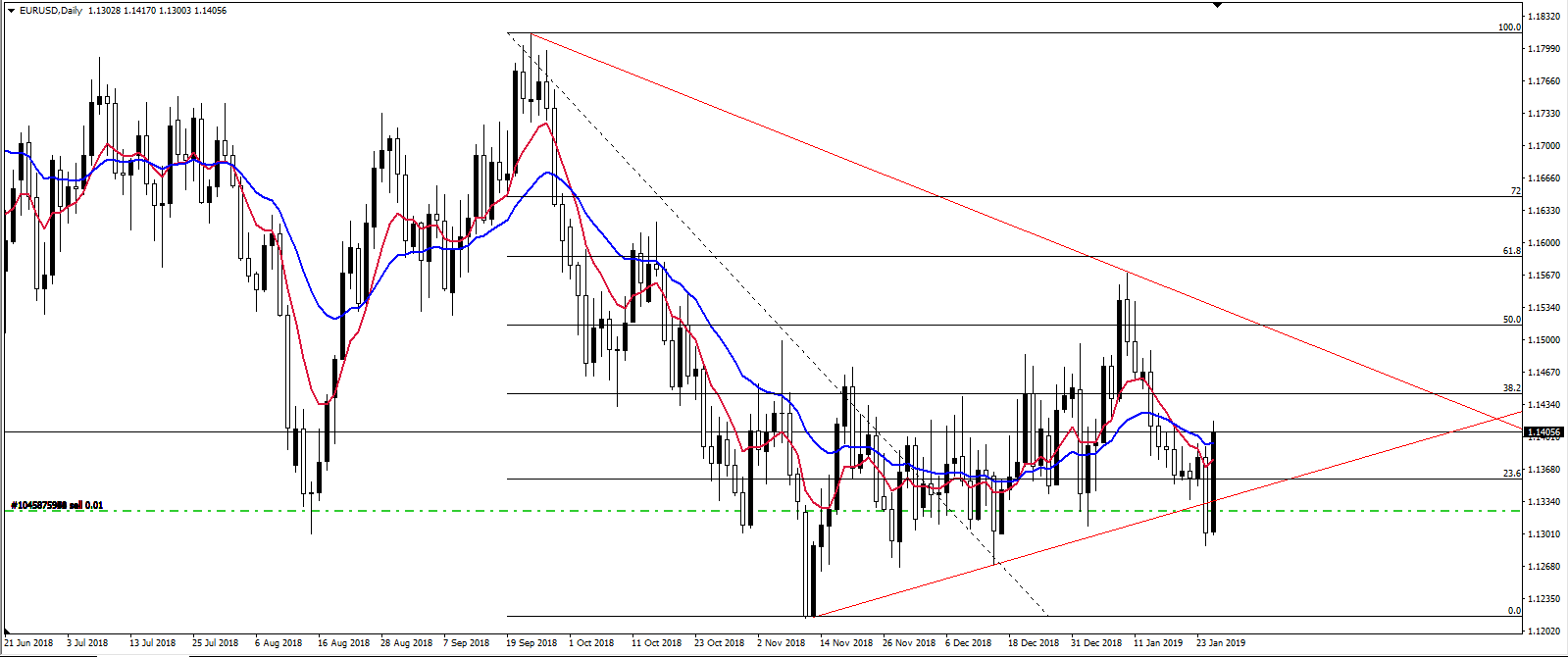Viewport: 1568px width, 657px height.
Task: Click the 1.17000 price scale value
Action: [1544, 146]
